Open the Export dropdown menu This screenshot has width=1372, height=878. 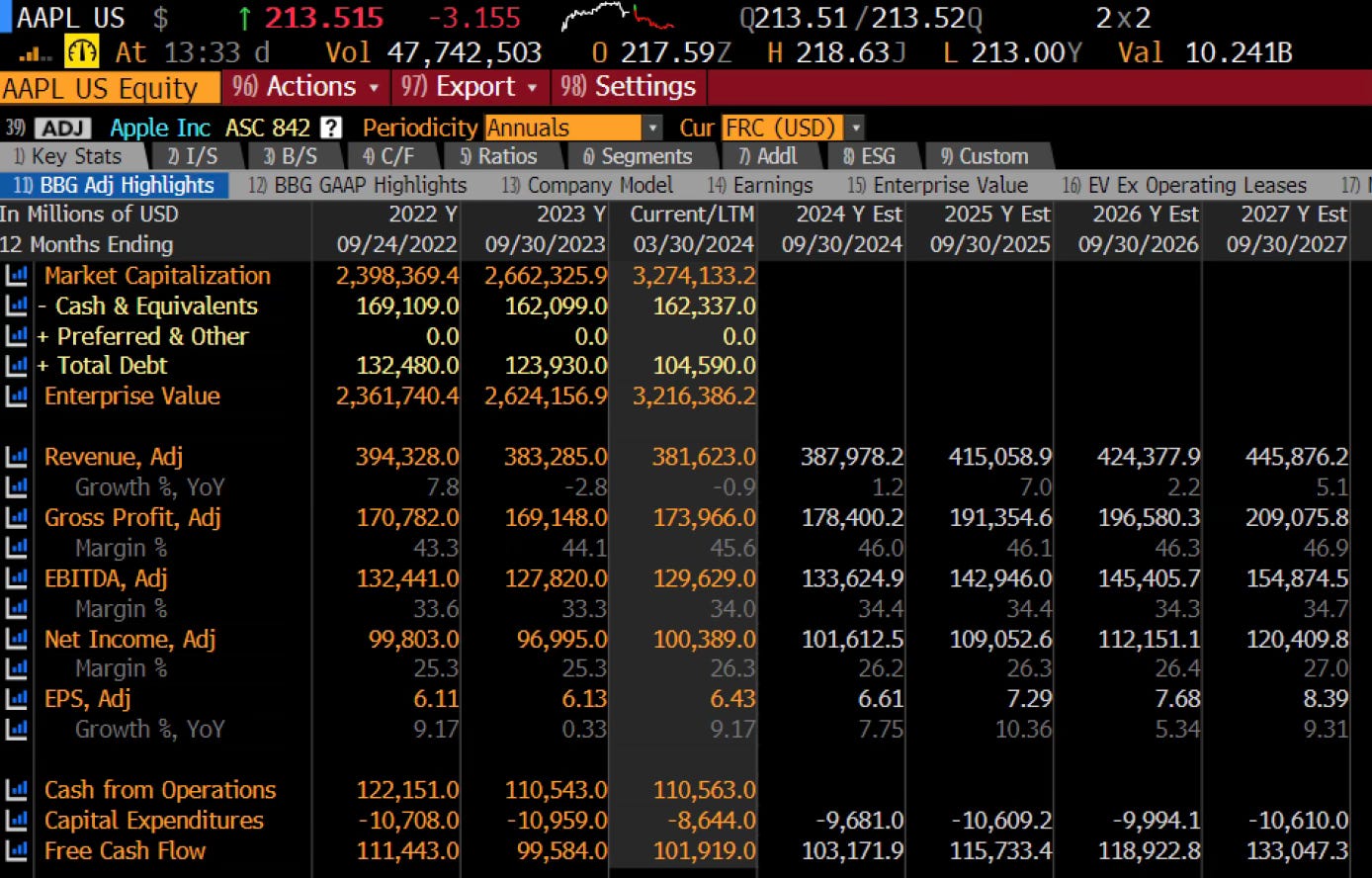(x=470, y=87)
